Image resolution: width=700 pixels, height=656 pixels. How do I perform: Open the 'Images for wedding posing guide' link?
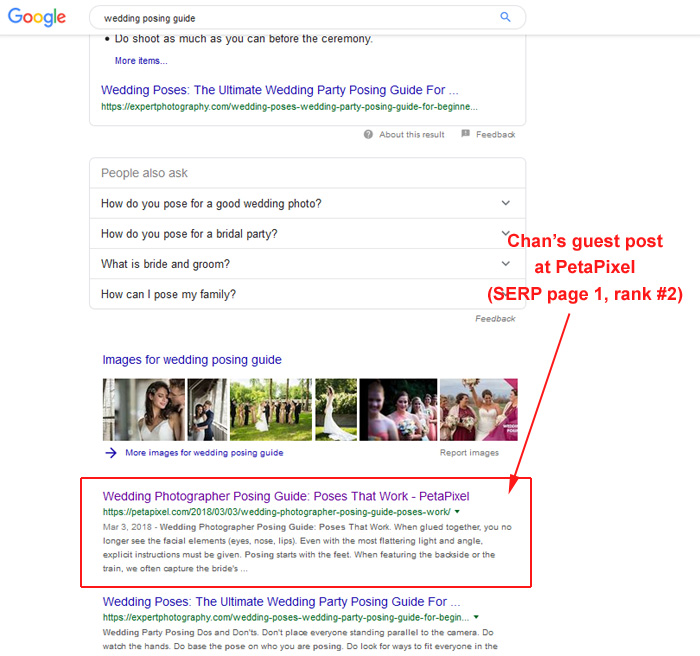coord(192,360)
